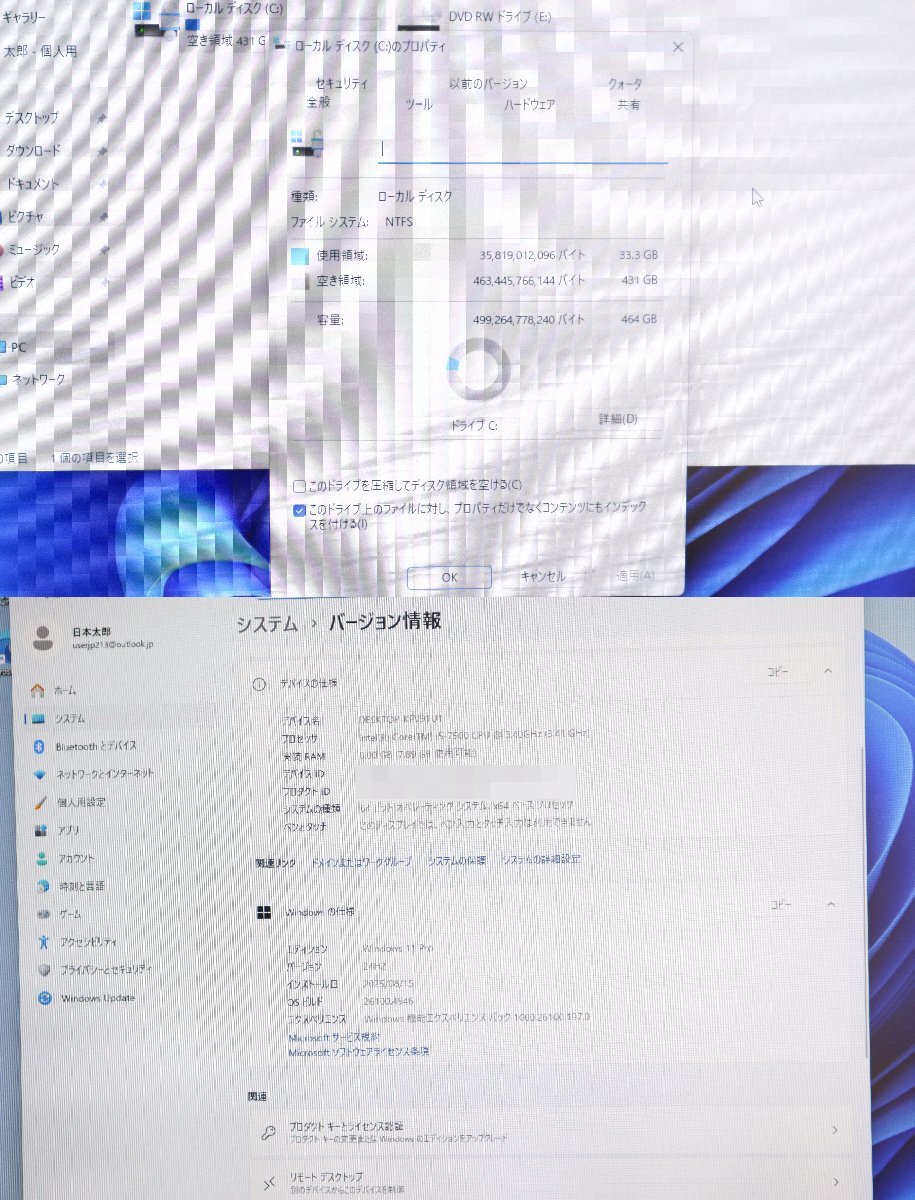This screenshot has height=1200, width=915.
Task: Open ダウンロード in Explorer sidebar
Action: pyautogui.click(x=33, y=151)
